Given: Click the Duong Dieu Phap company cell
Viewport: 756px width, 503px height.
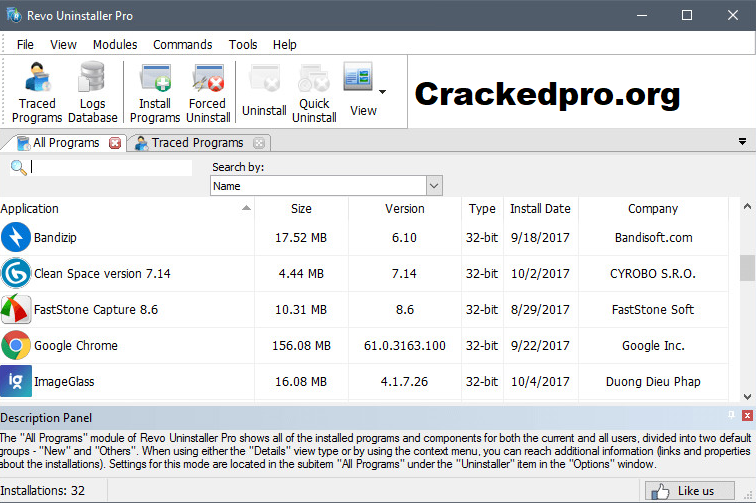Looking at the screenshot, I should (653, 381).
